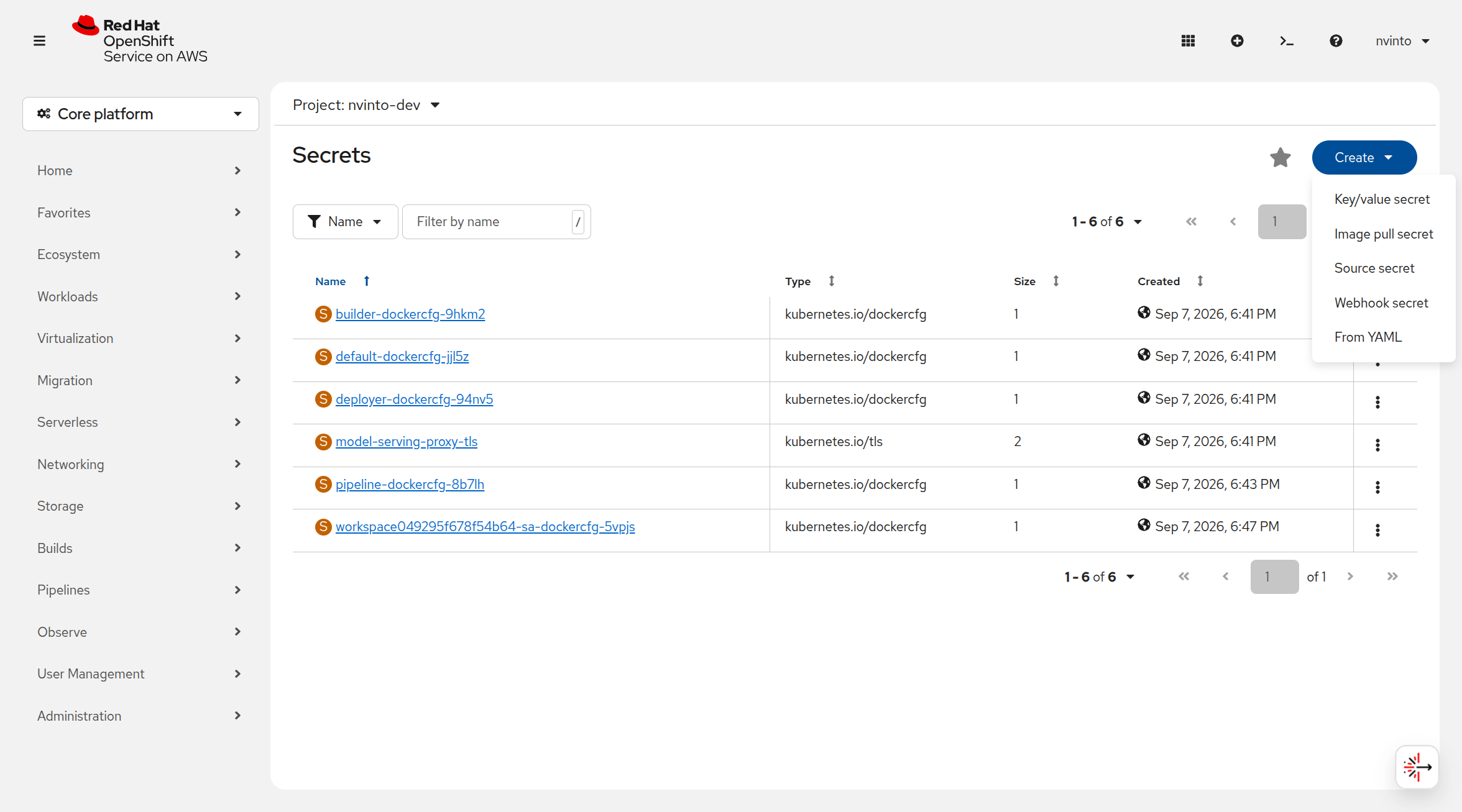This screenshot has height=812, width=1462.
Task: Open the Lightspeed assistant floating icon
Action: pyautogui.click(x=1417, y=767)
